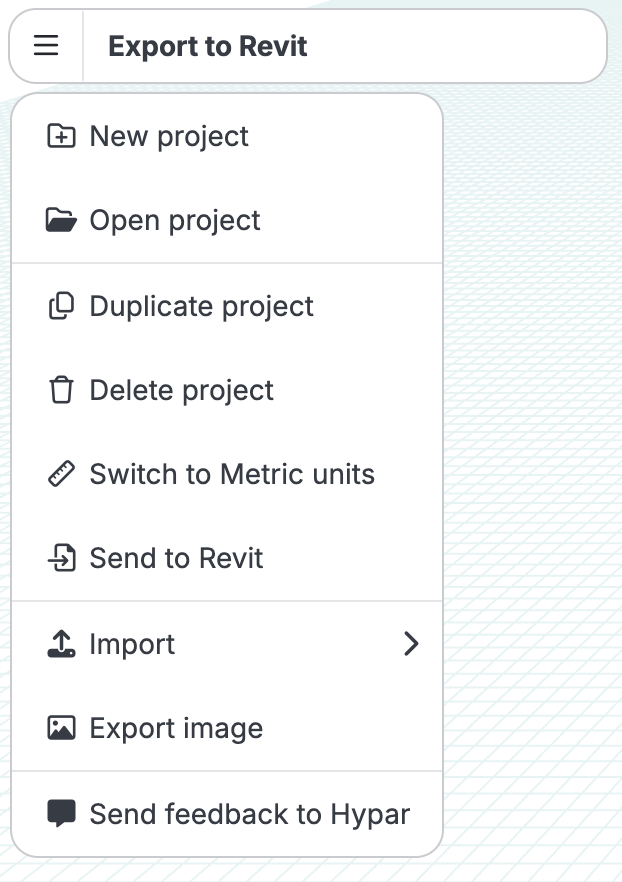The width and height of the screenshot is (622, 882).
Task: Click the hamburger menu icon
Action: [x=46, y=46]
